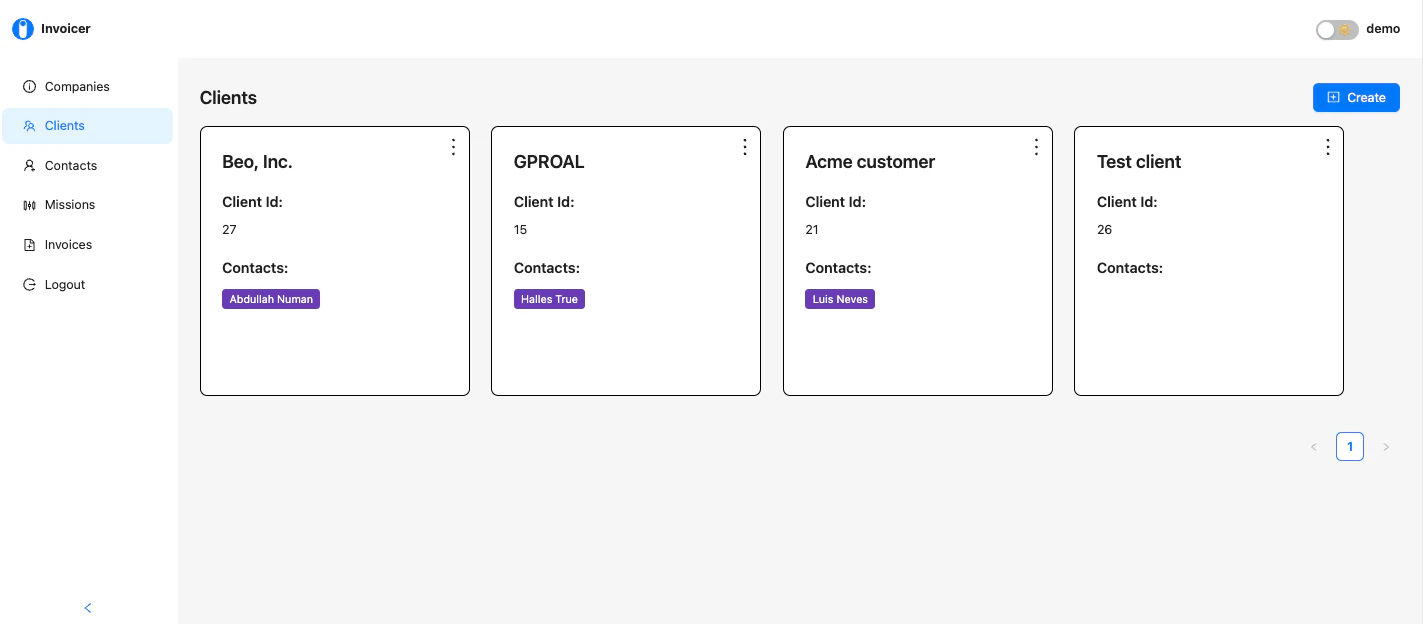Click the Missions icon in sidebar
This screenshot has width=1423, height=624.
[29, 204]
